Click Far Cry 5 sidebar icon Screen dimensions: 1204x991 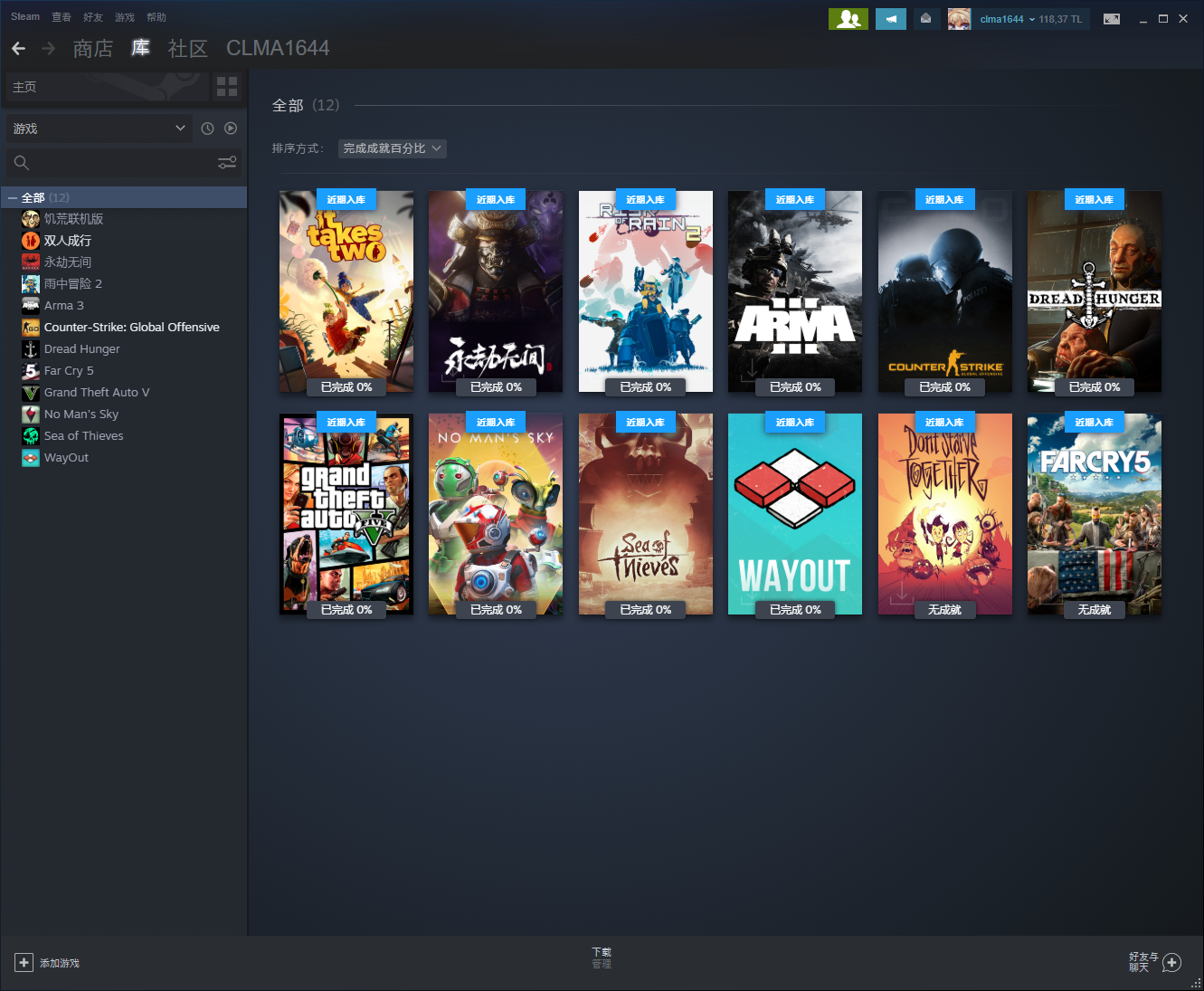click(x=31, y=371)
